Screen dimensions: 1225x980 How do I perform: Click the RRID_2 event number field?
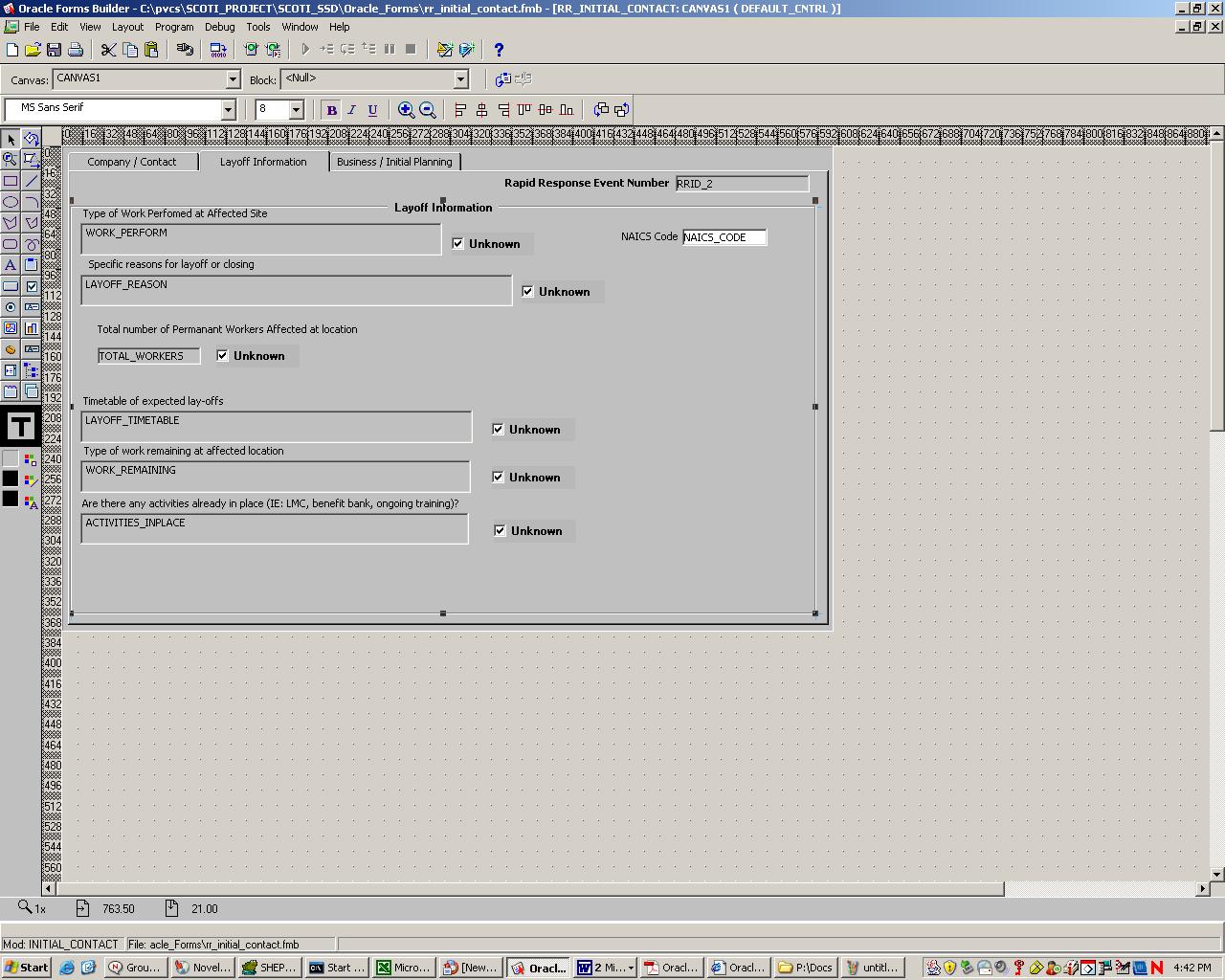point(742,184)
